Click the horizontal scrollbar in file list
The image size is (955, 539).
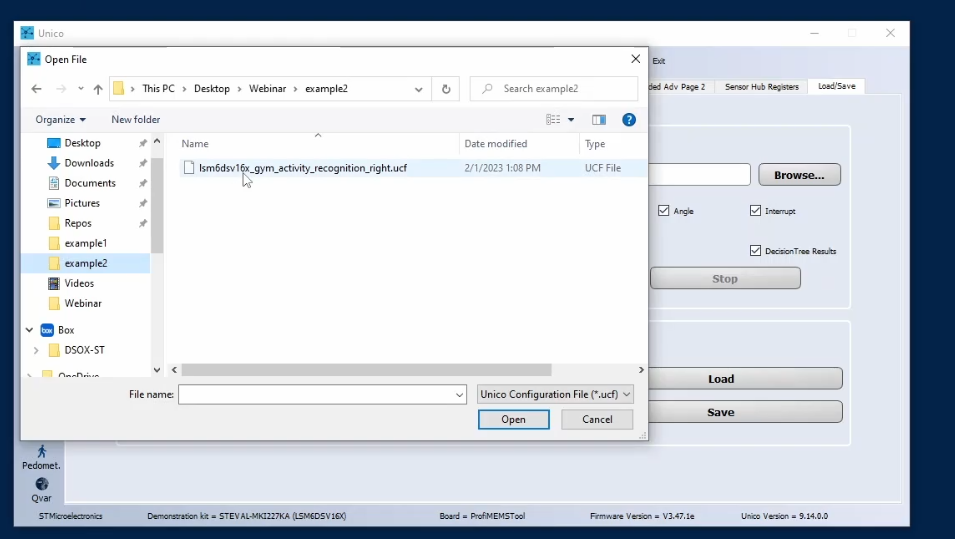pyautogui.click(x=366, y=370)
